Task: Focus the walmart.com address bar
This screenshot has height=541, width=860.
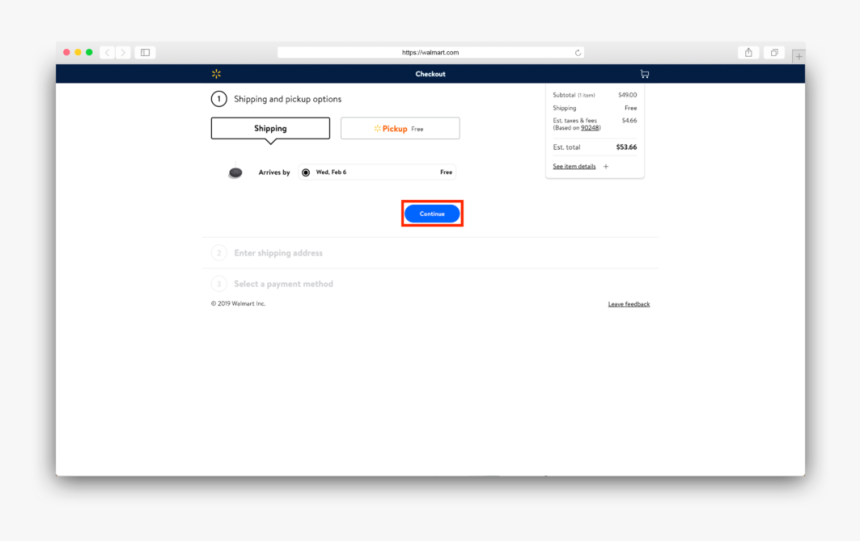Action: (x=431, y=53)
